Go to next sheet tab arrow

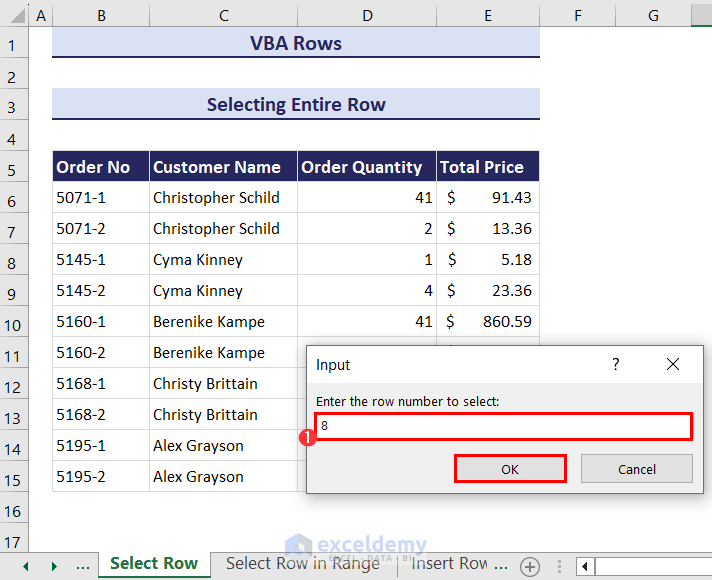pyautogui.click(x=54, y=566)
